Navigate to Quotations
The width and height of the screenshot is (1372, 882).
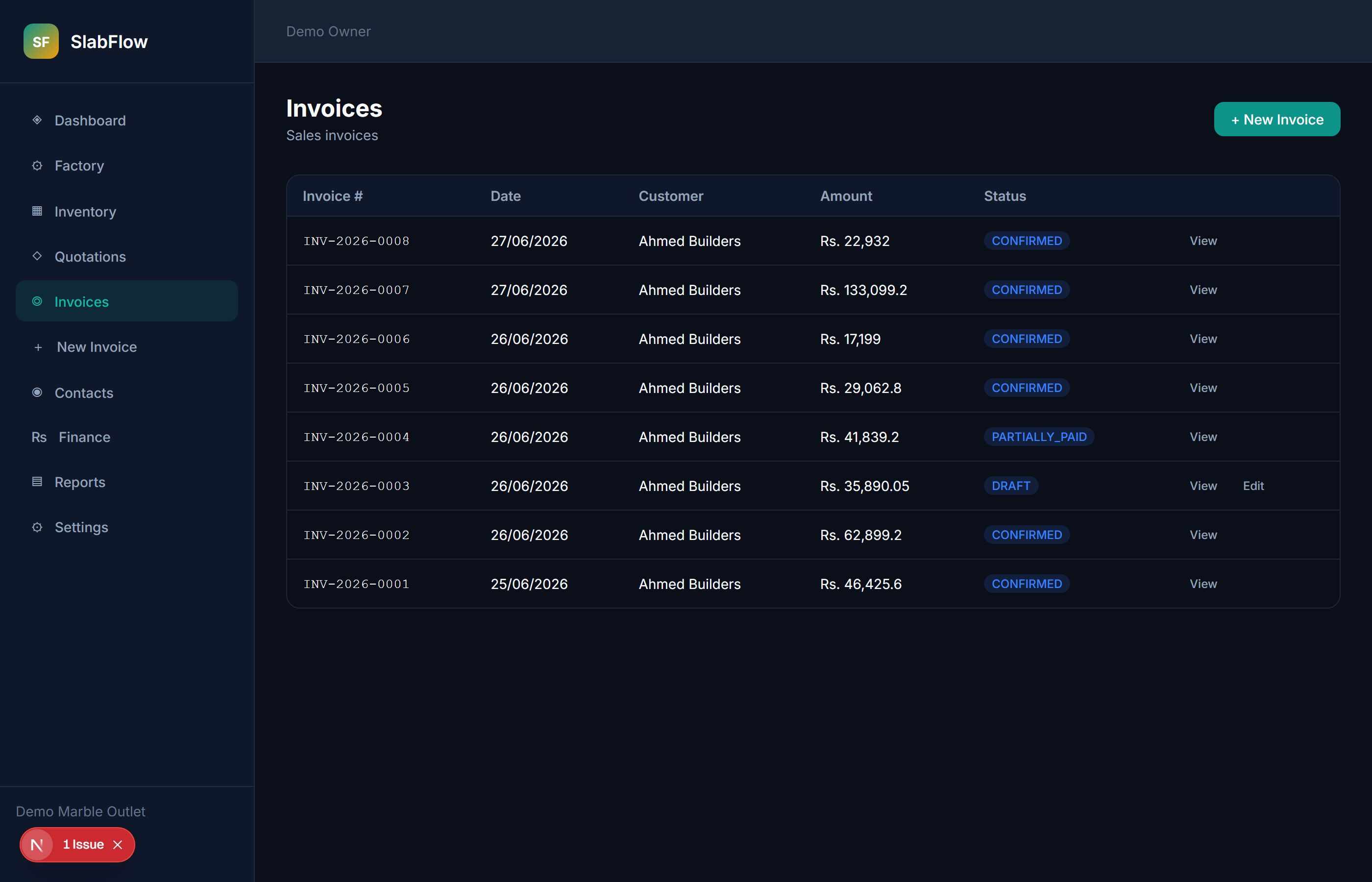[x=126, y=256]
